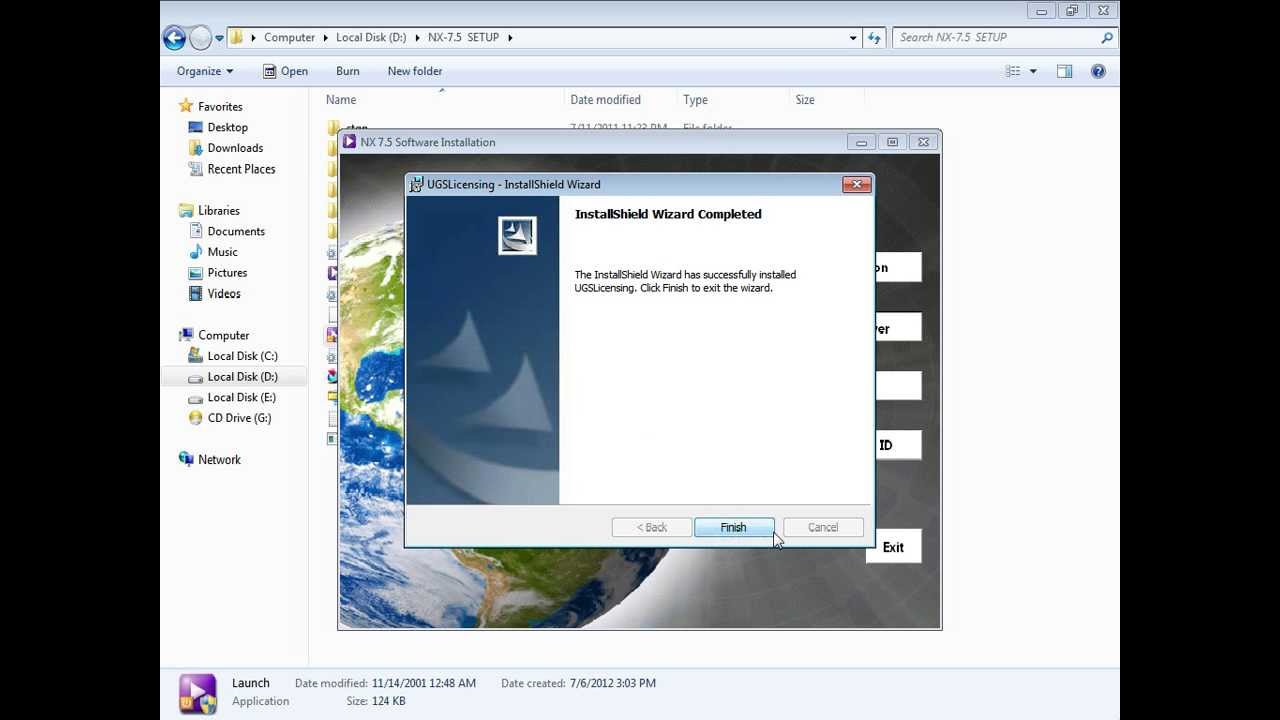
Task: Go back with Explorer back arrow
Action: 175,38
